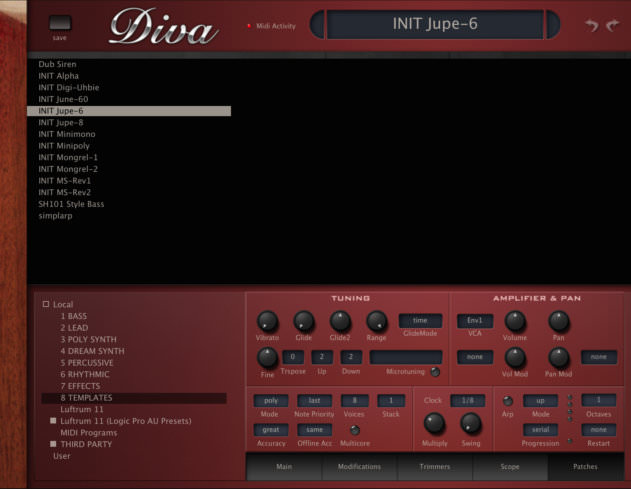Enable the Arp switch
This screenshot has width=631, height=489.
click(x=508, y=401)
